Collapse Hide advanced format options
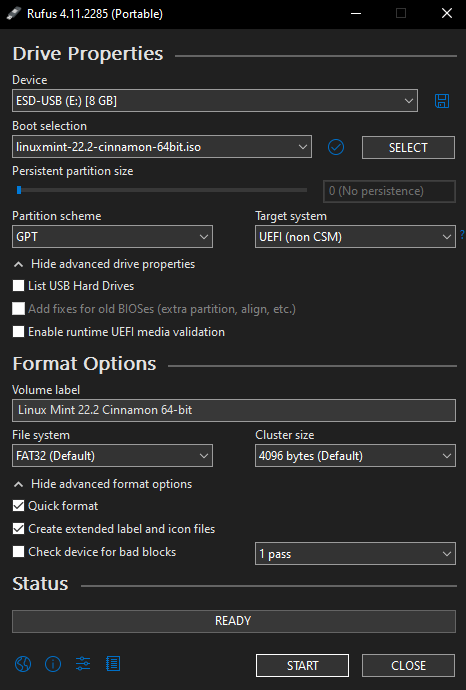This screenshot has height=690, width=466. (x=103, y=484)
